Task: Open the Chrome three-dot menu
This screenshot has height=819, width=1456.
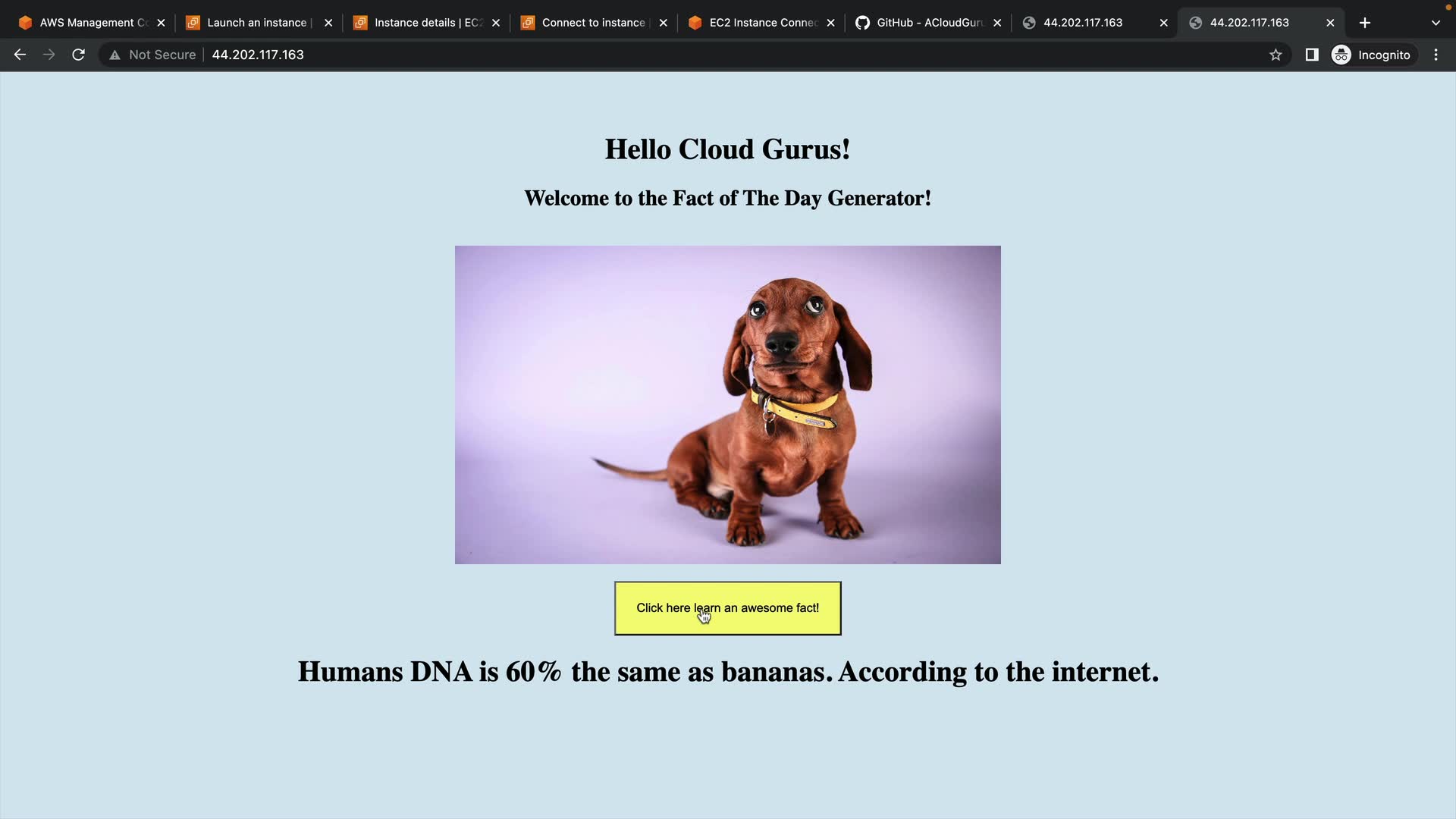Action: pyautogui.click(x=1436, y=55)
